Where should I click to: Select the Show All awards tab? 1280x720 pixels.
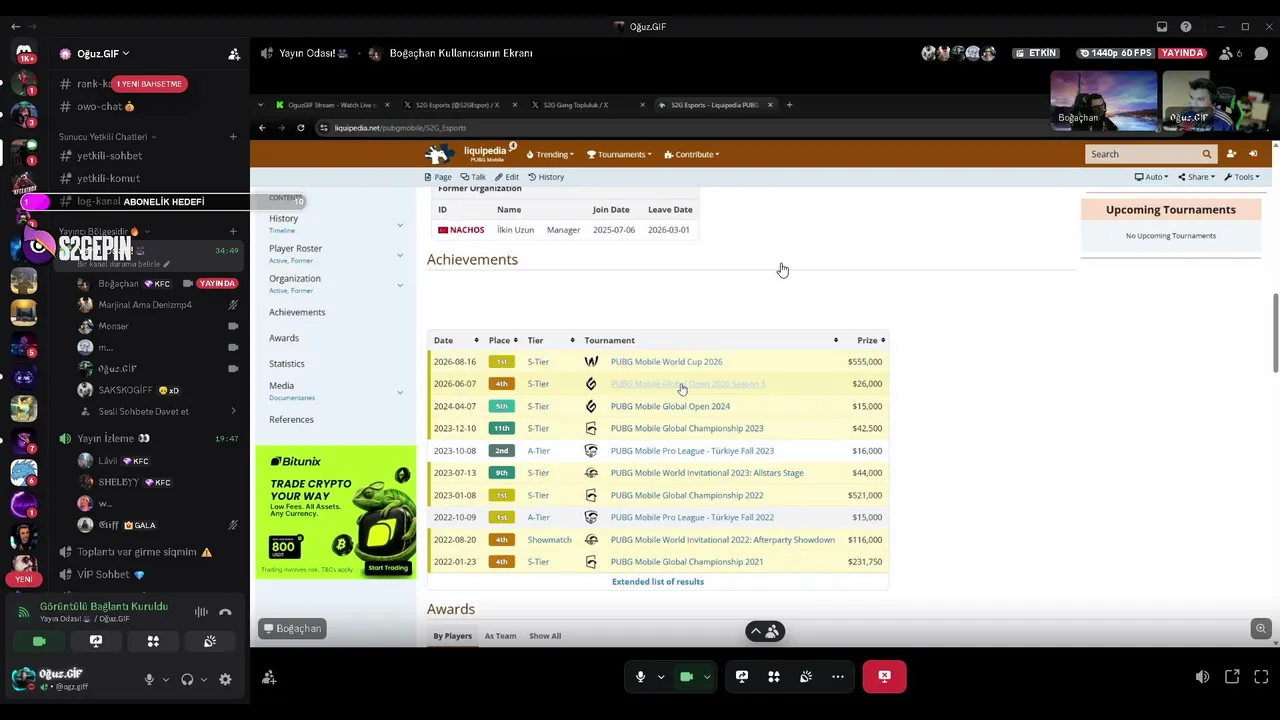[x=545, y=636]
